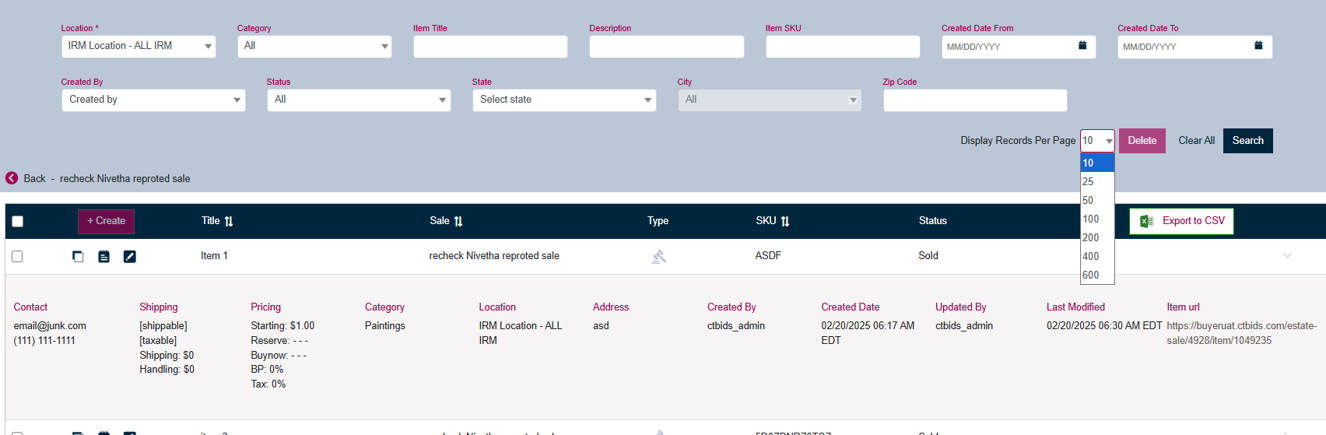
Task: Click 02/20/2025 06:17 AM created date
Action: [x=868, y=333]
